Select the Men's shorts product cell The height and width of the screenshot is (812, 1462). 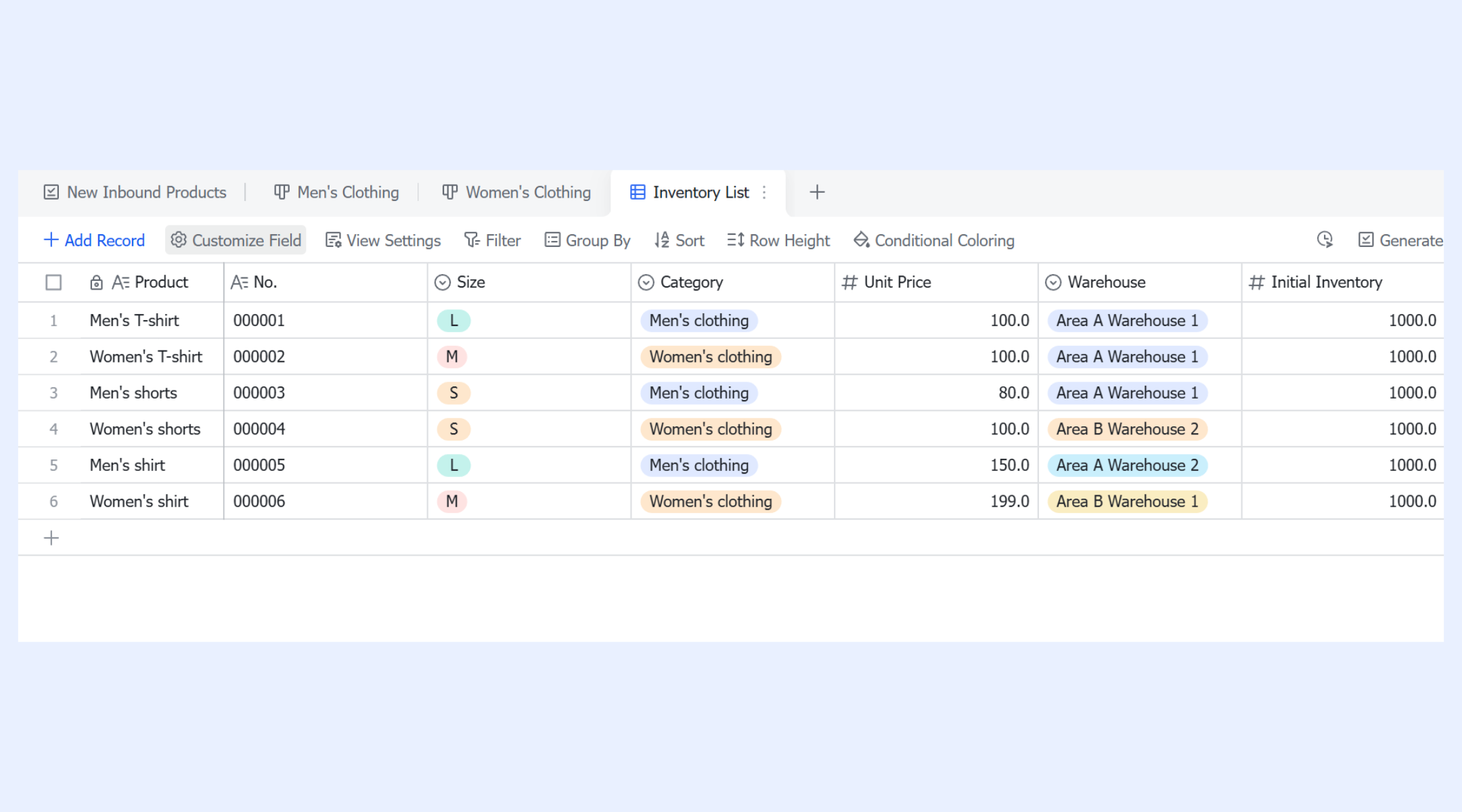pos(152,393)
